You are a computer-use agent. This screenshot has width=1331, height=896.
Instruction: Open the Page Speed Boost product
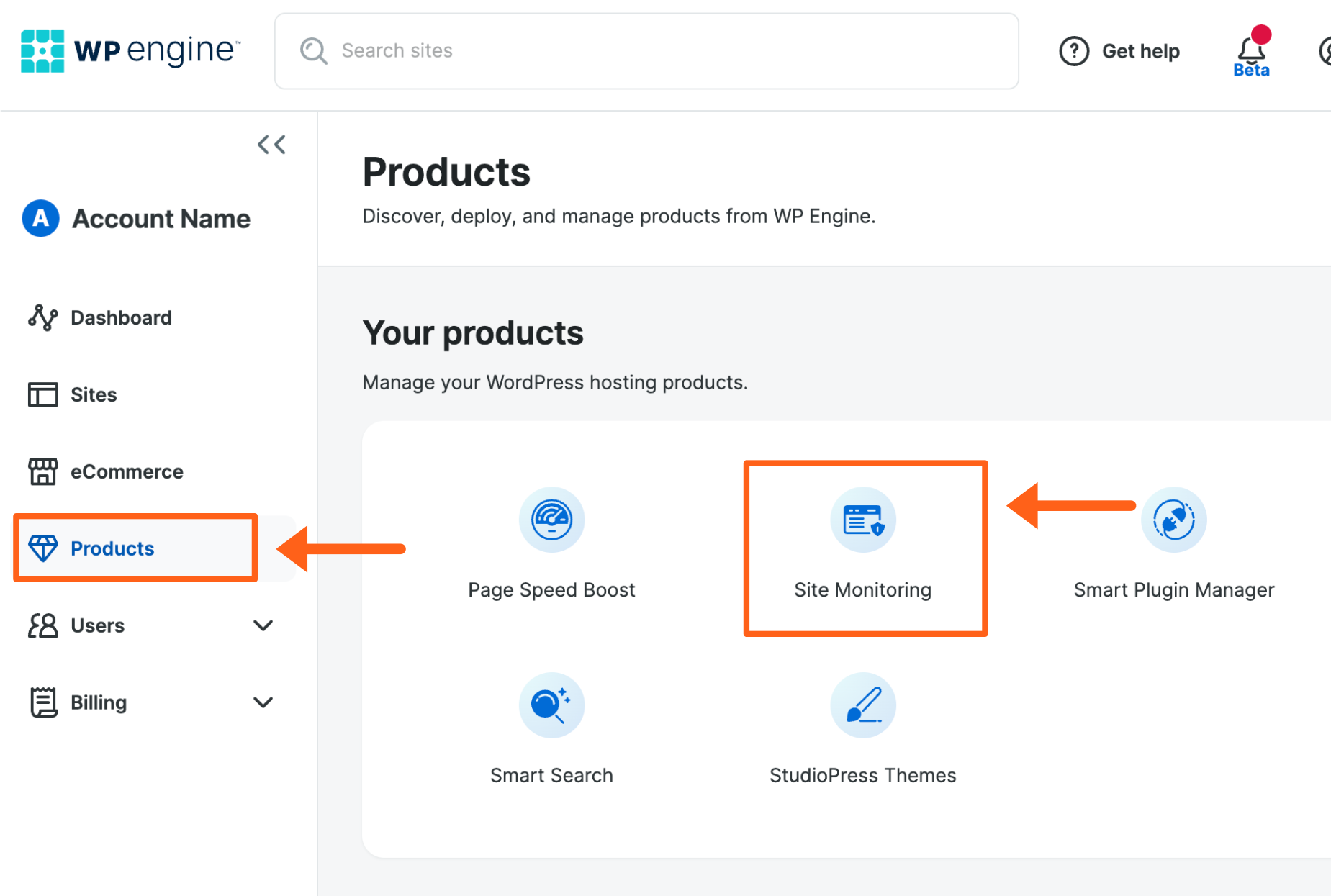pyautogui.click(x=551, y=520)
